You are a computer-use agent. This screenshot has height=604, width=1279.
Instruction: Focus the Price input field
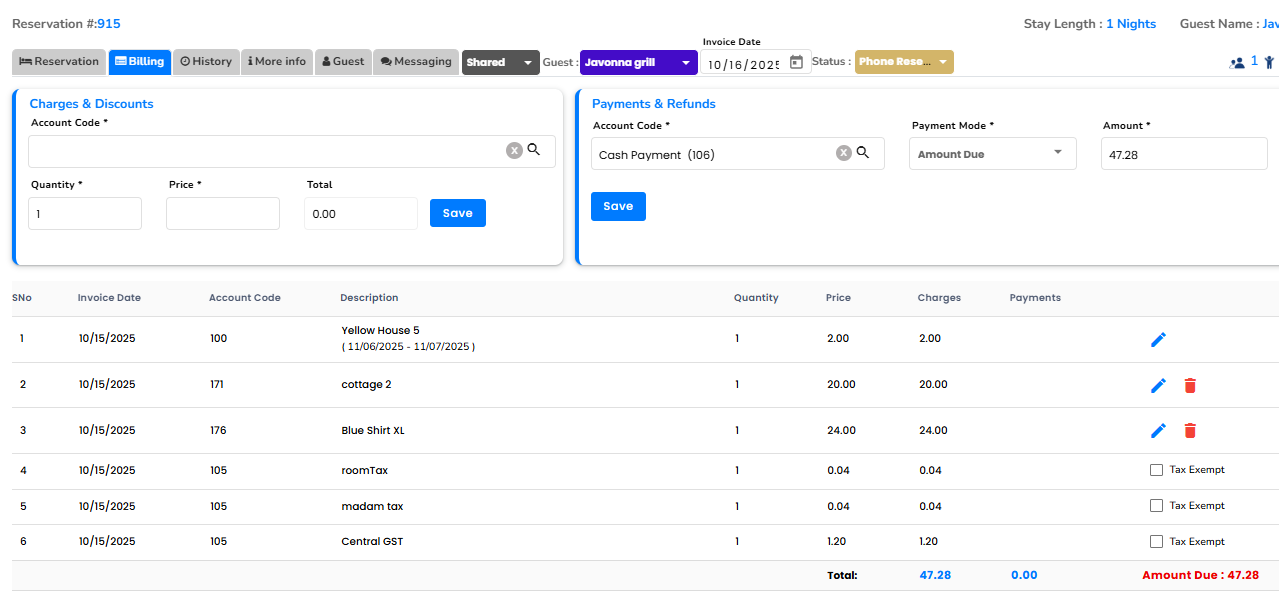pos(223,214)
